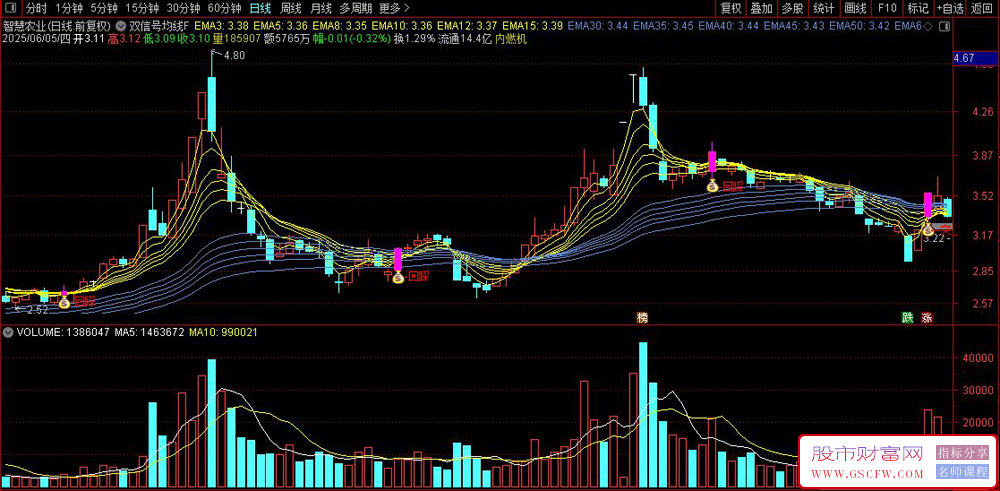
Task: Click the 3.87 price axis label
Action: (983, 155)
